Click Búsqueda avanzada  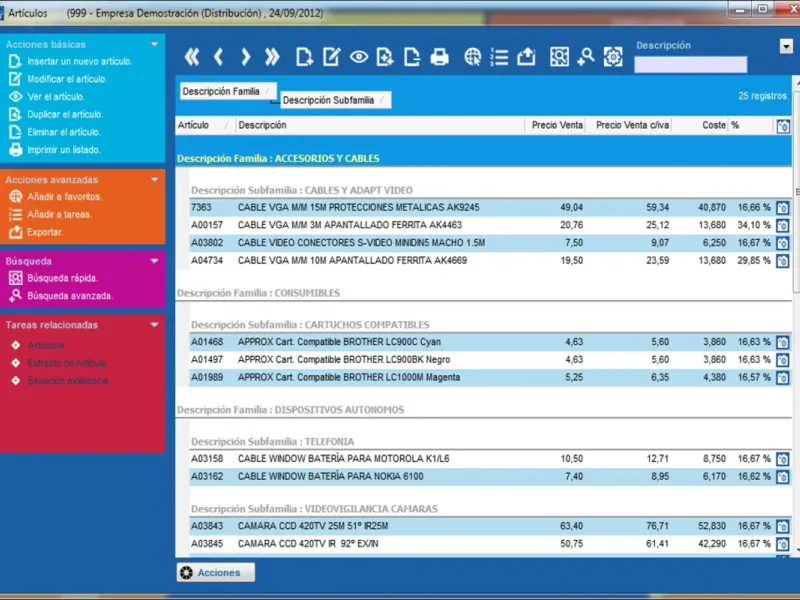(70, 296)
